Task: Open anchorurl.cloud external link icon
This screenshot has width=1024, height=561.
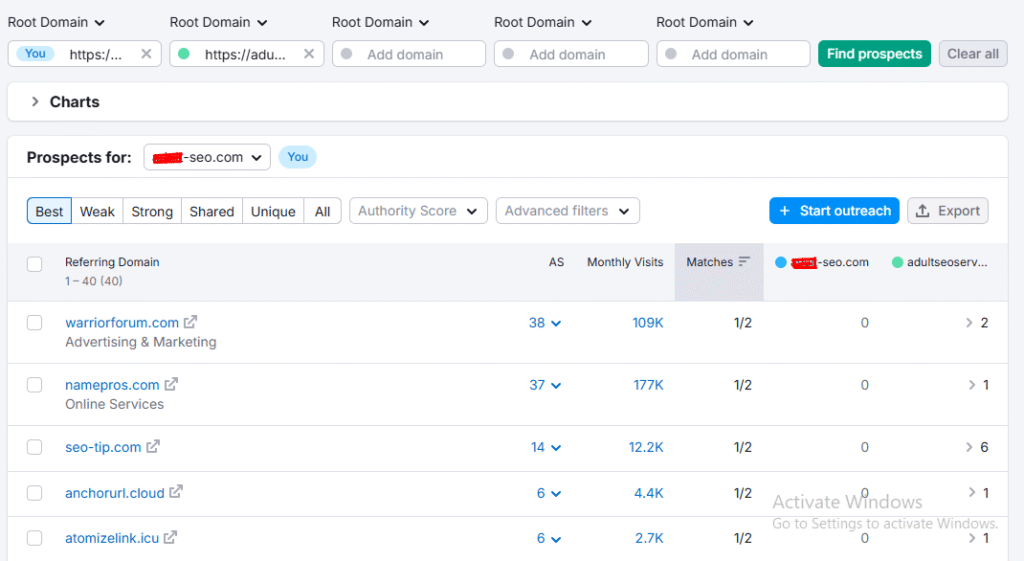Action: (176, 492)
